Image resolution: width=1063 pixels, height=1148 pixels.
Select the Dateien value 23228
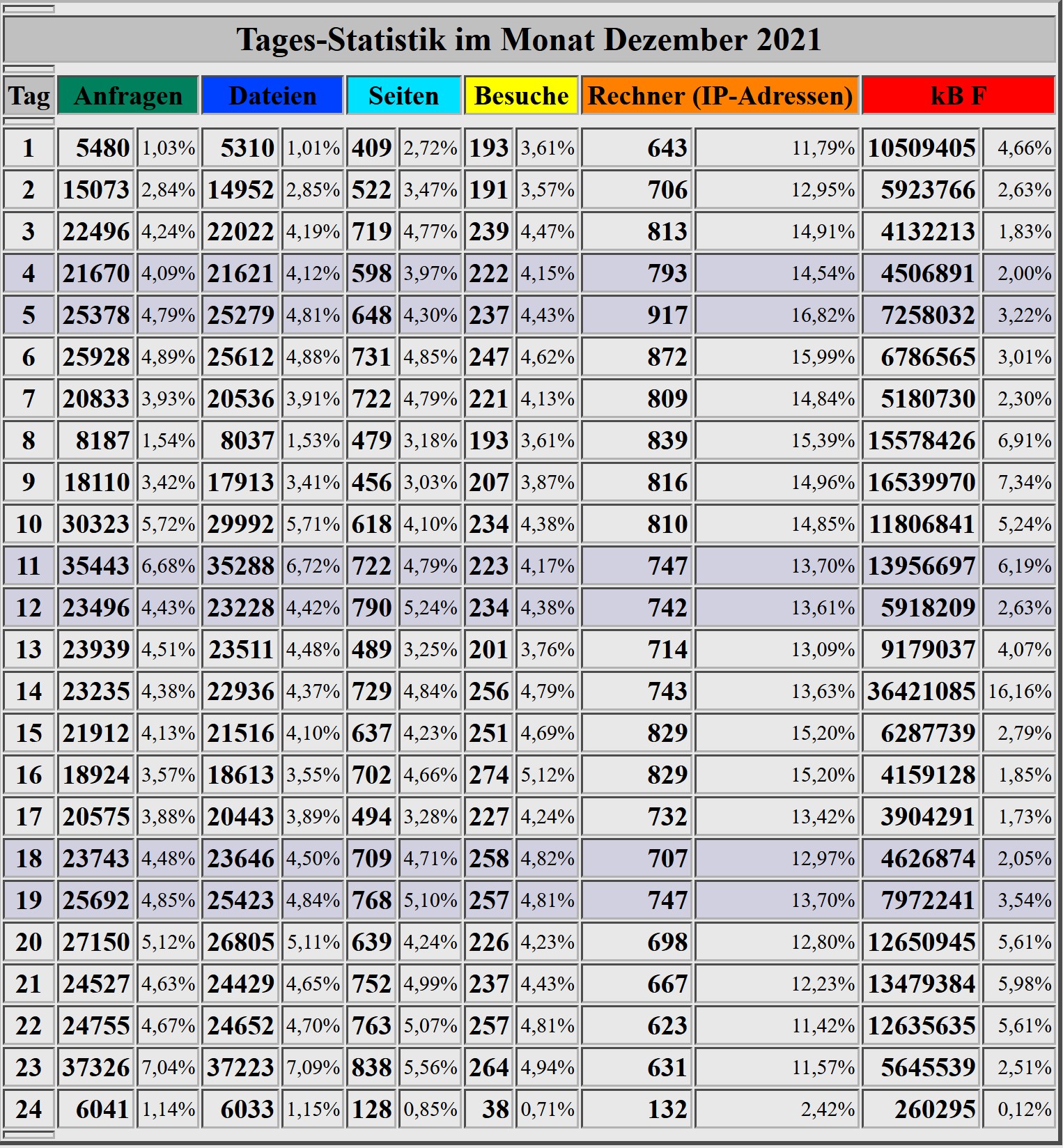coord(240,607)
